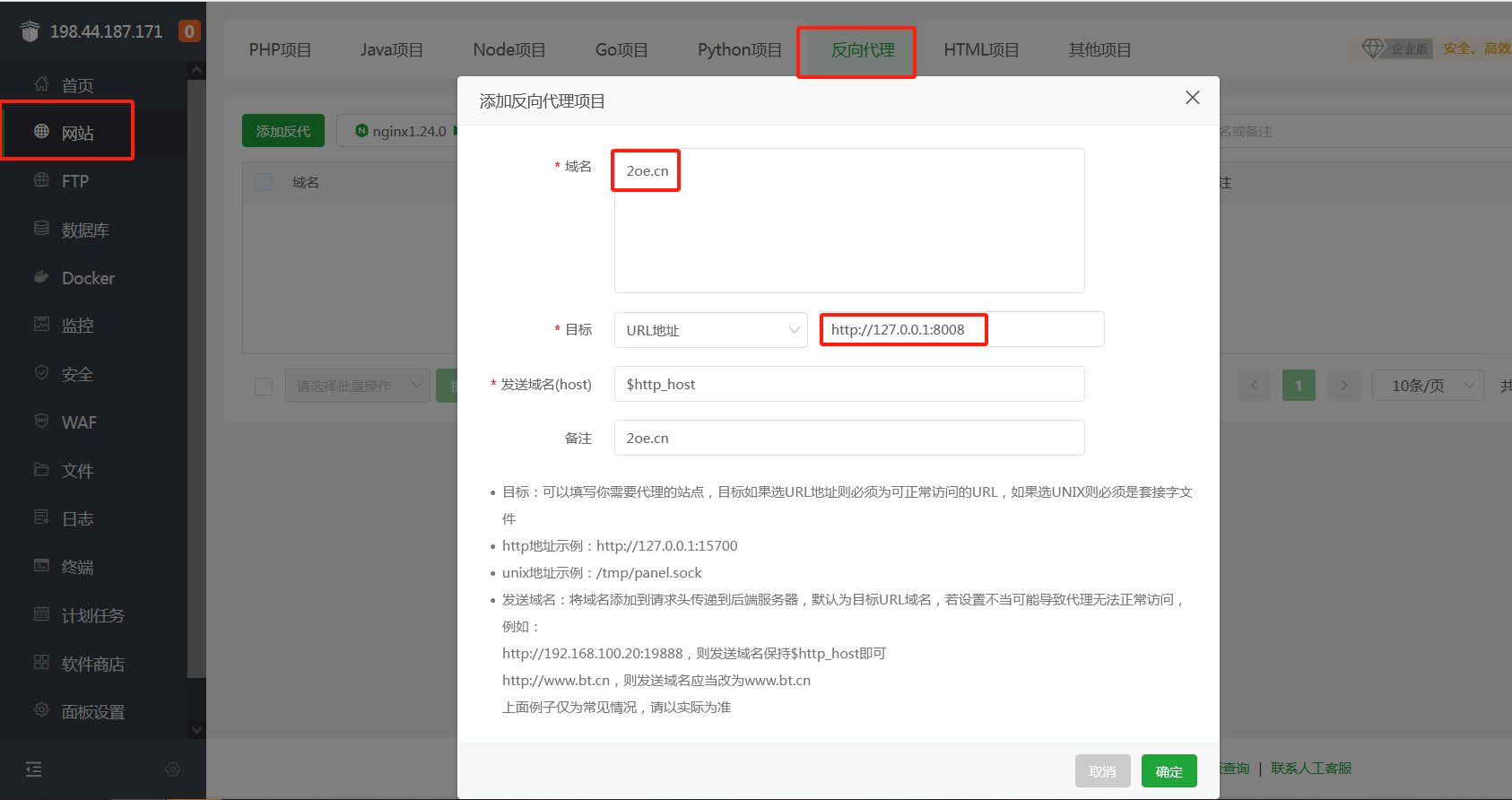Click the 取消 cancel button
This screenshot has width=1512, height=800.
[1103, 771]
